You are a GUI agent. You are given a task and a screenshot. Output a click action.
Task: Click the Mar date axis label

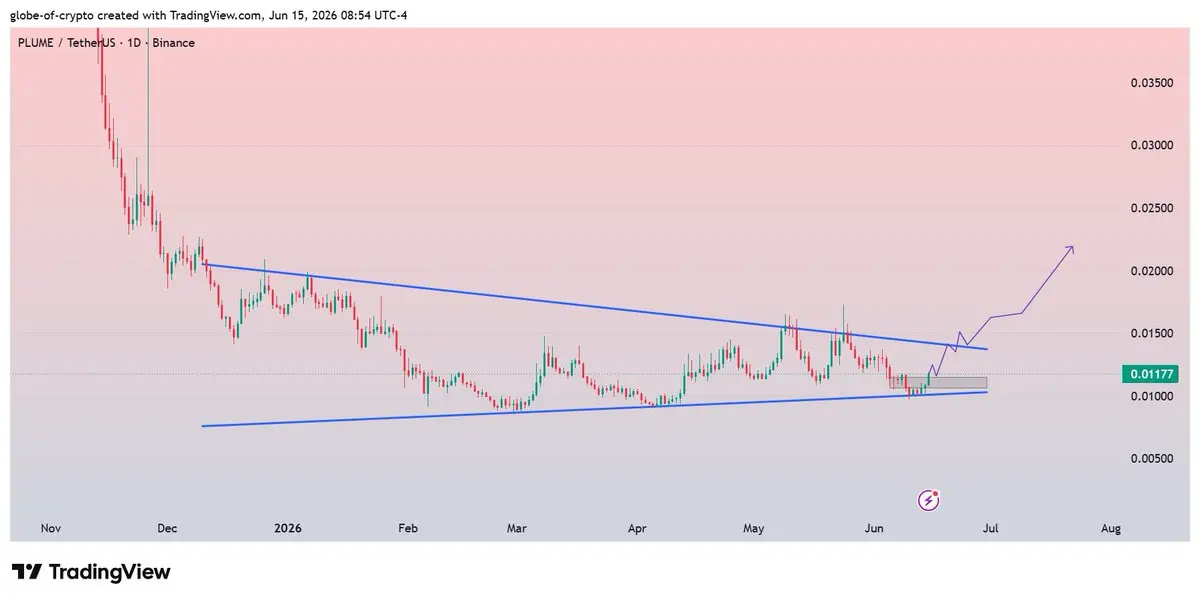(x=516, y=528)
